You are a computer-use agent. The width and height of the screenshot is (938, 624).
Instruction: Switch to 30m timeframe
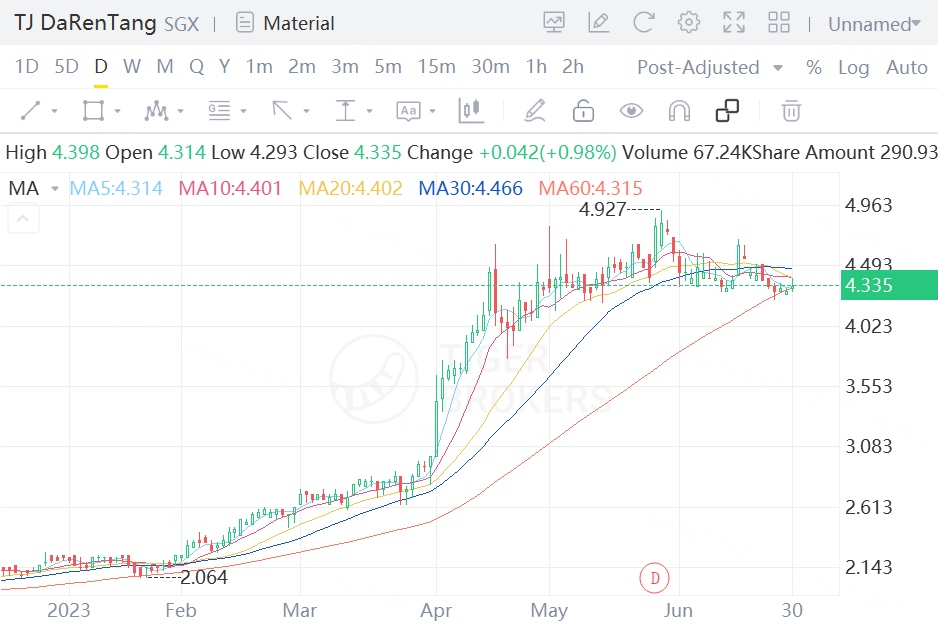491,66
